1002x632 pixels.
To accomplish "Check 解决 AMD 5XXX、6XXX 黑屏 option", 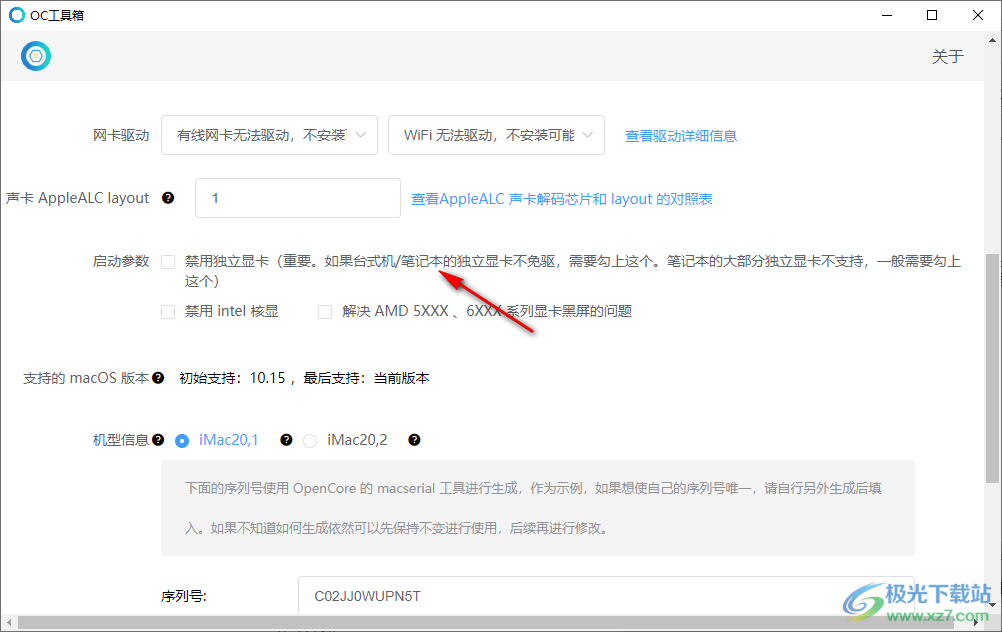I will pyautogui.click(x=325, y=312).
